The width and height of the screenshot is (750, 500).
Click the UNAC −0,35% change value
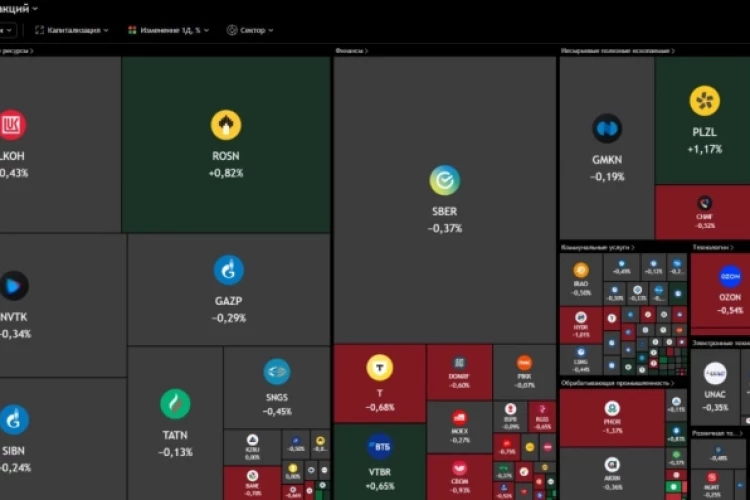tap(715, 408)
